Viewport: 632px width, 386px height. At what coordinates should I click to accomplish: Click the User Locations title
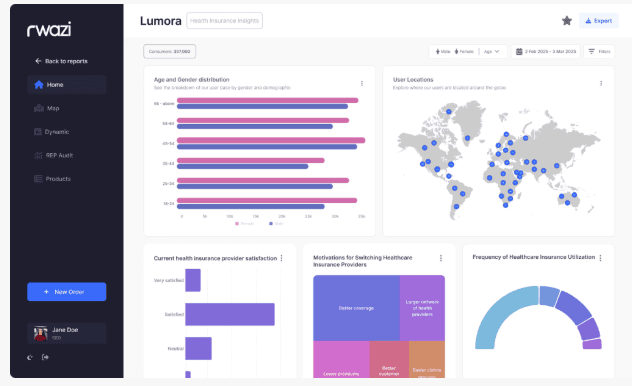413,80
